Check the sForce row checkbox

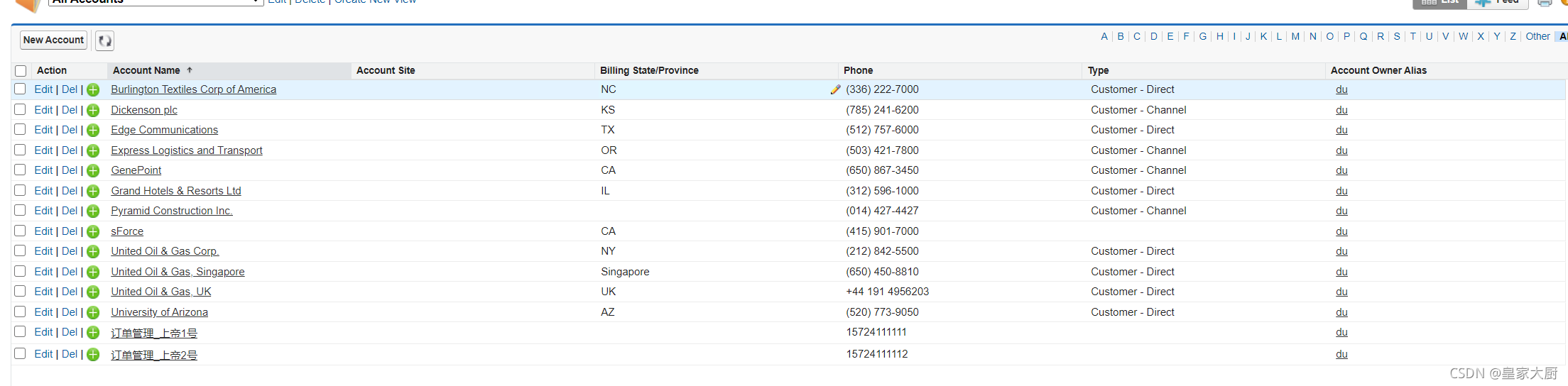click(x=20, y=231)
